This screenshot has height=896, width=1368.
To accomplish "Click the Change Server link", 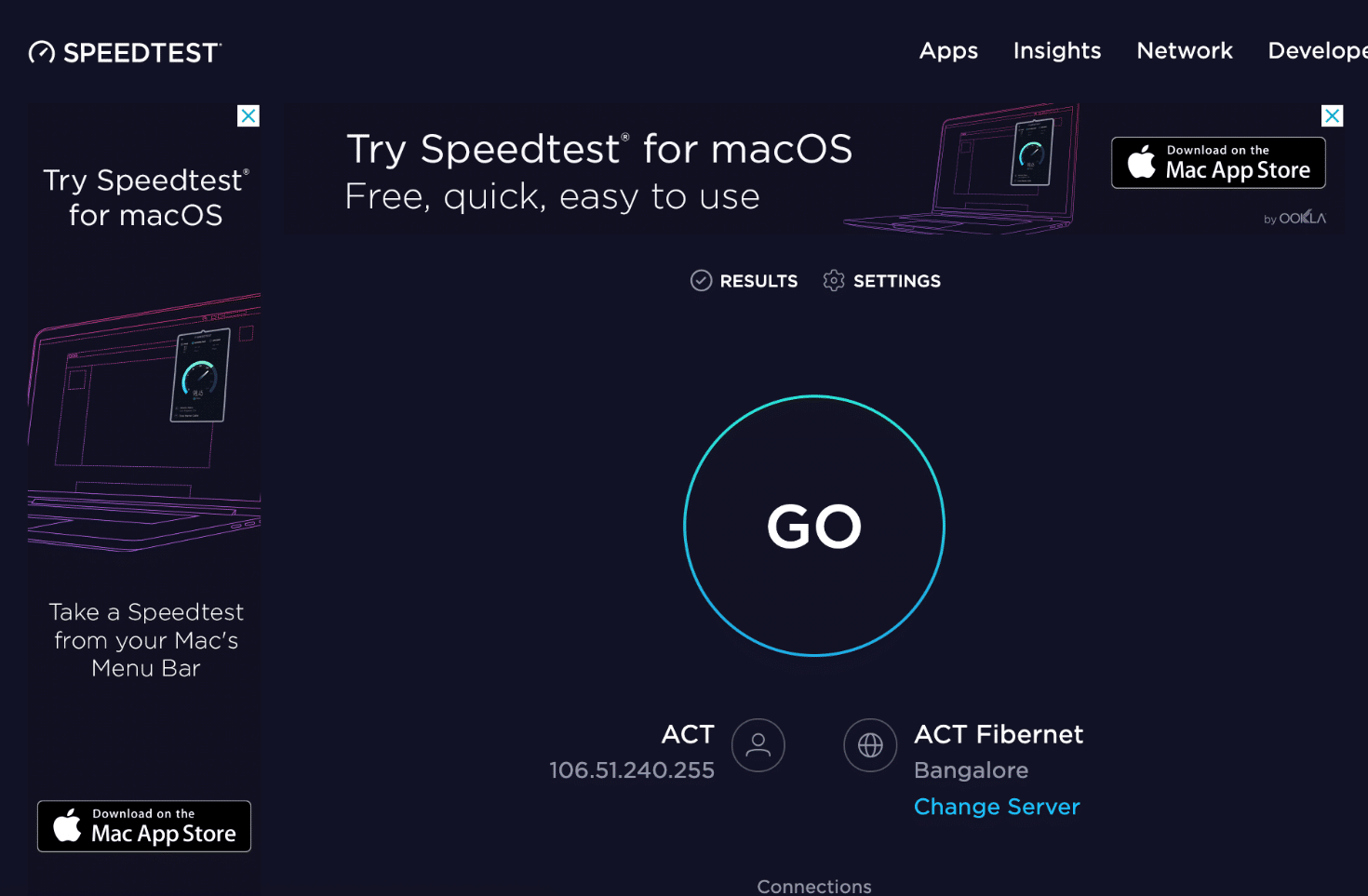I will pyautogui.click(x=997, y=807).
